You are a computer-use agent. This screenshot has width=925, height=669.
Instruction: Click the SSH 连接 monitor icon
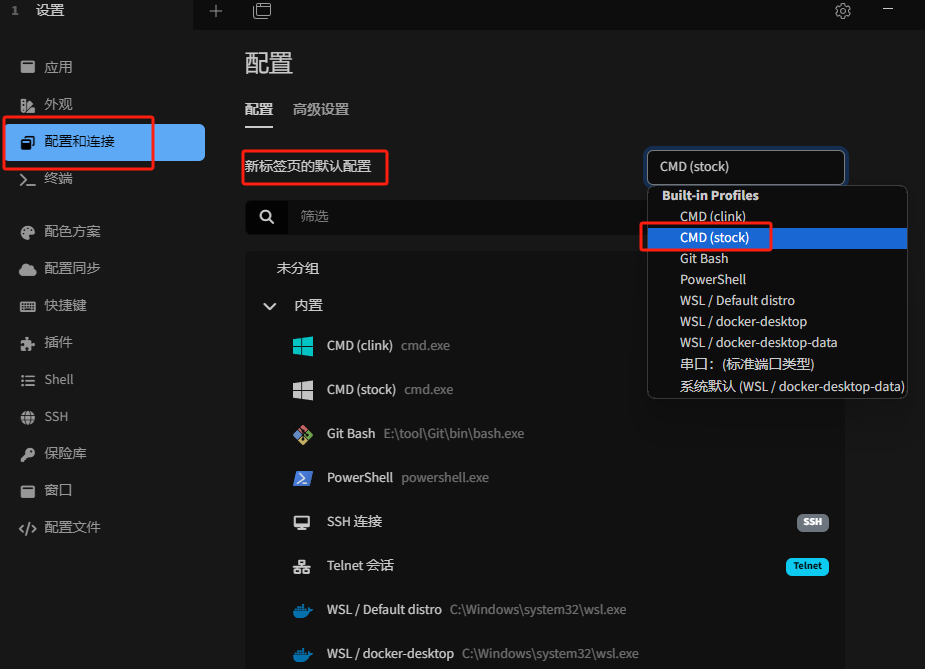point(302,522)
